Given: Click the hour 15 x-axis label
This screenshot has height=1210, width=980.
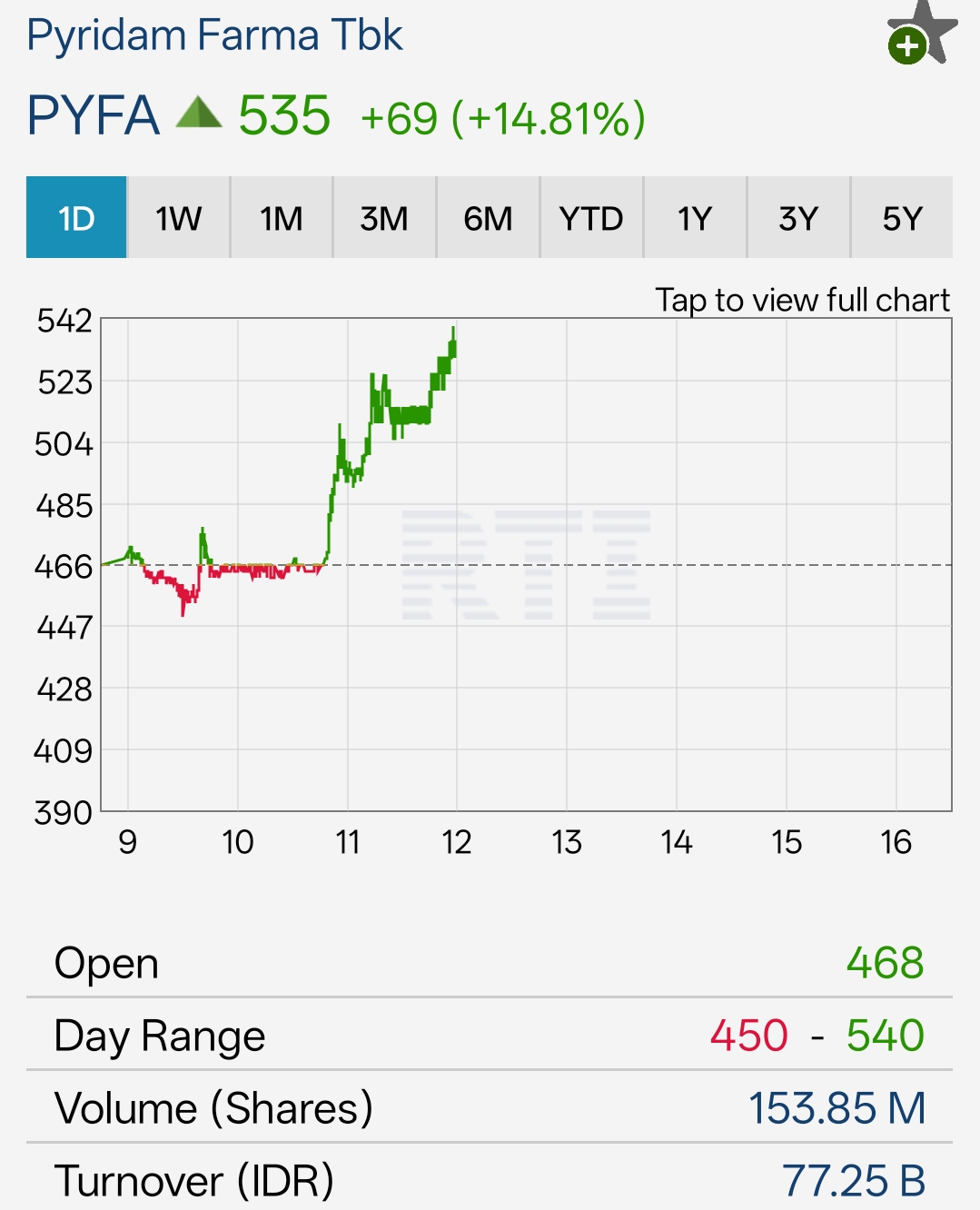Looking at the screenshot, I should pos(787,842).
